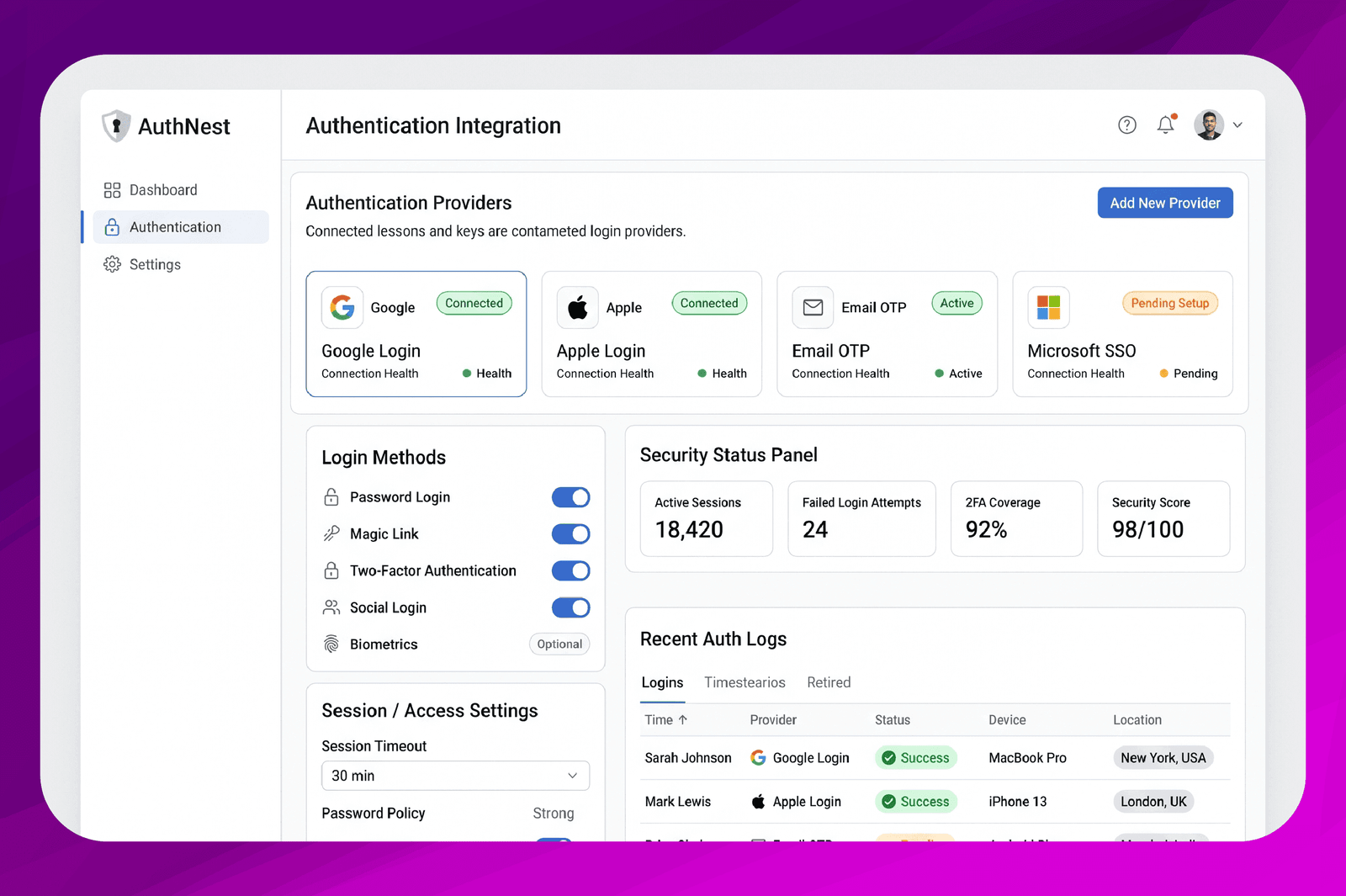Image resolution: width=1346 pixels, height=896 pixels.
Task: Click the user profile avatar
Action: [x=1209, y=125]
